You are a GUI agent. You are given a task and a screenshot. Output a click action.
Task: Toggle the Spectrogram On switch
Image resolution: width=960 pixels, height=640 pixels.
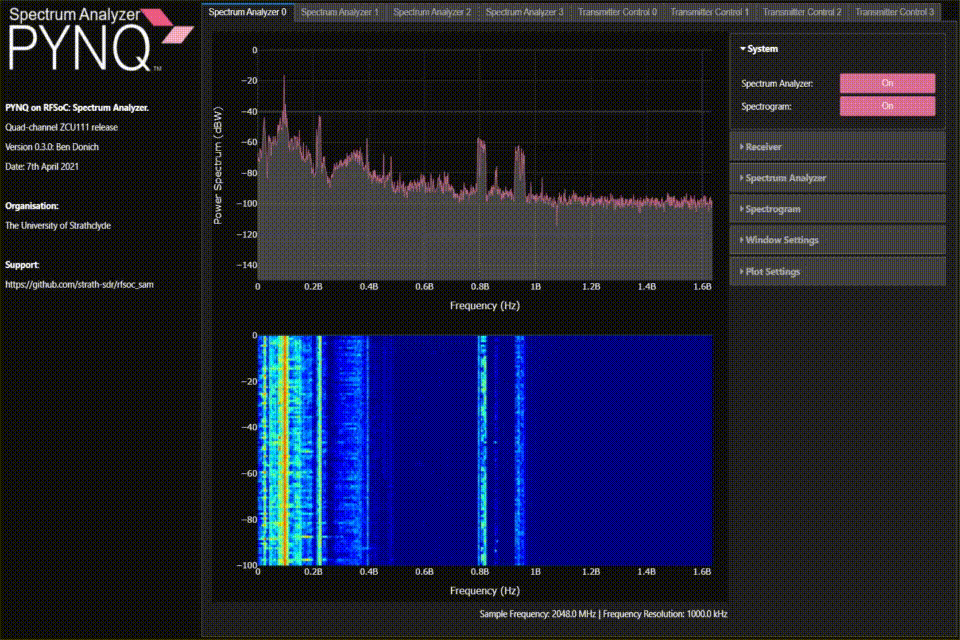[887, 106]
